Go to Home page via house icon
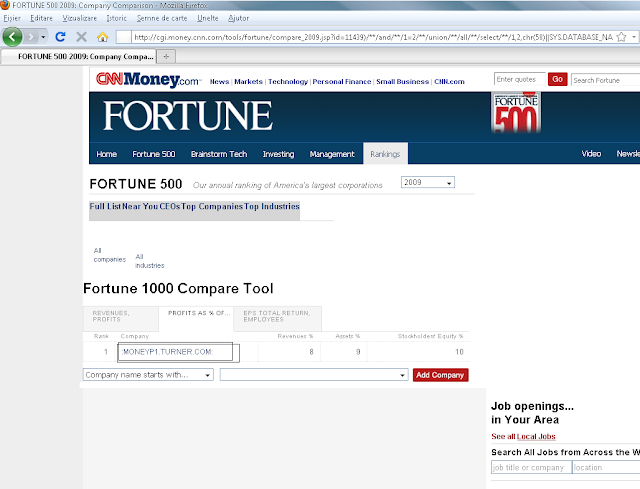Viewport: 640px width, 489px height. coord(102,37)
